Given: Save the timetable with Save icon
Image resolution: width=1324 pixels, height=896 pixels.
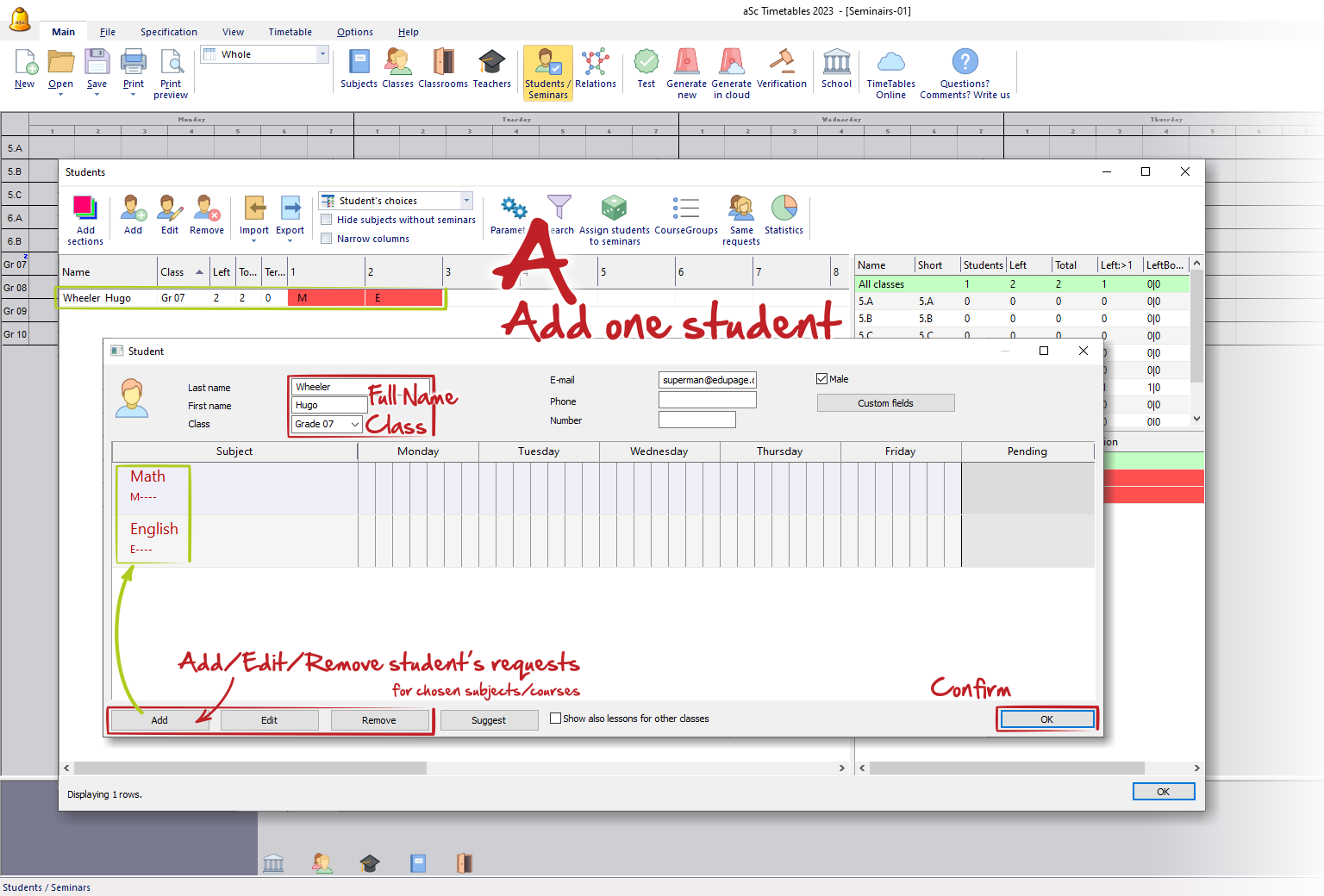Looking at the screenshot, I should click(x=97, y=69).
